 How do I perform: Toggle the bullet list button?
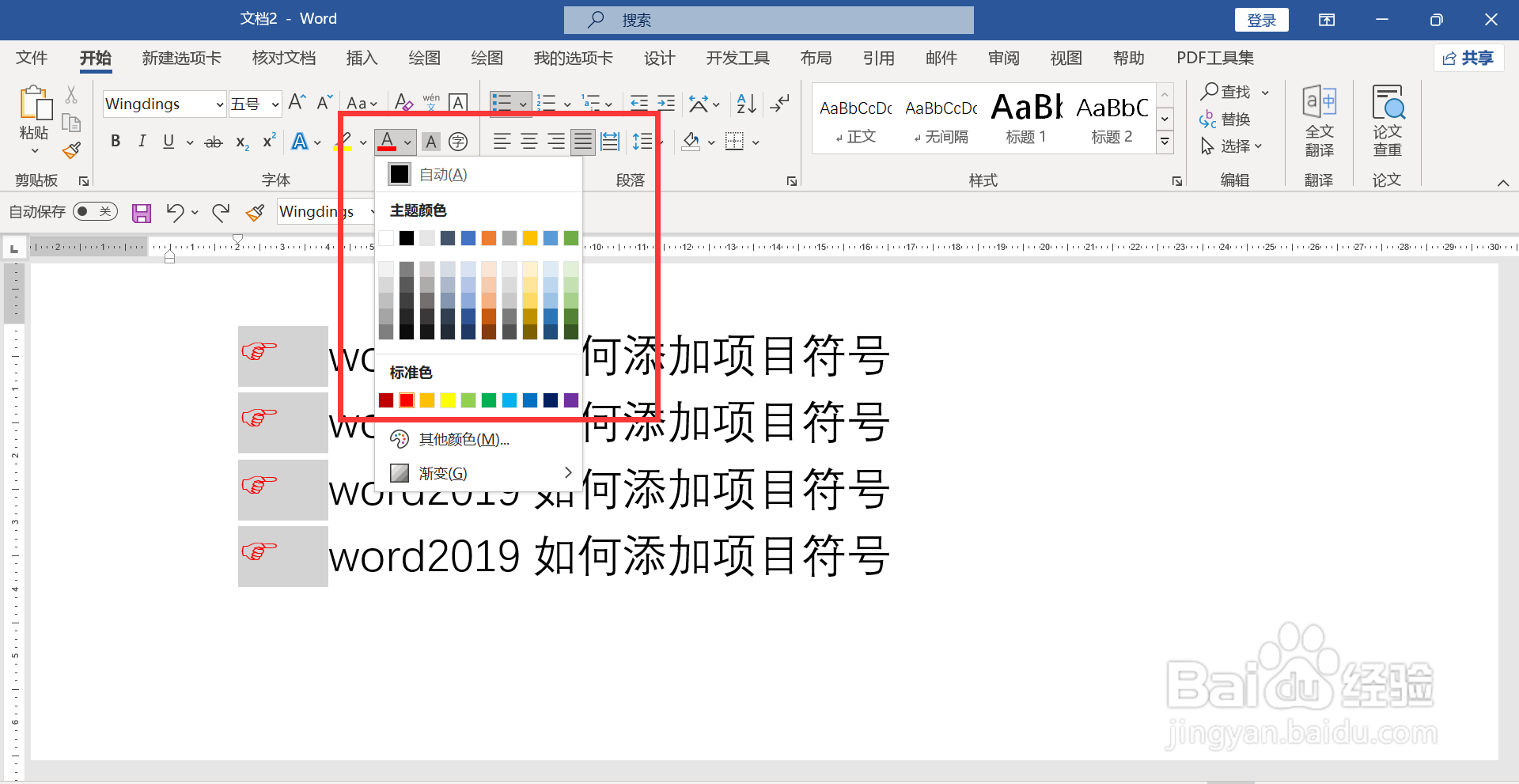[x=502, y=103]
